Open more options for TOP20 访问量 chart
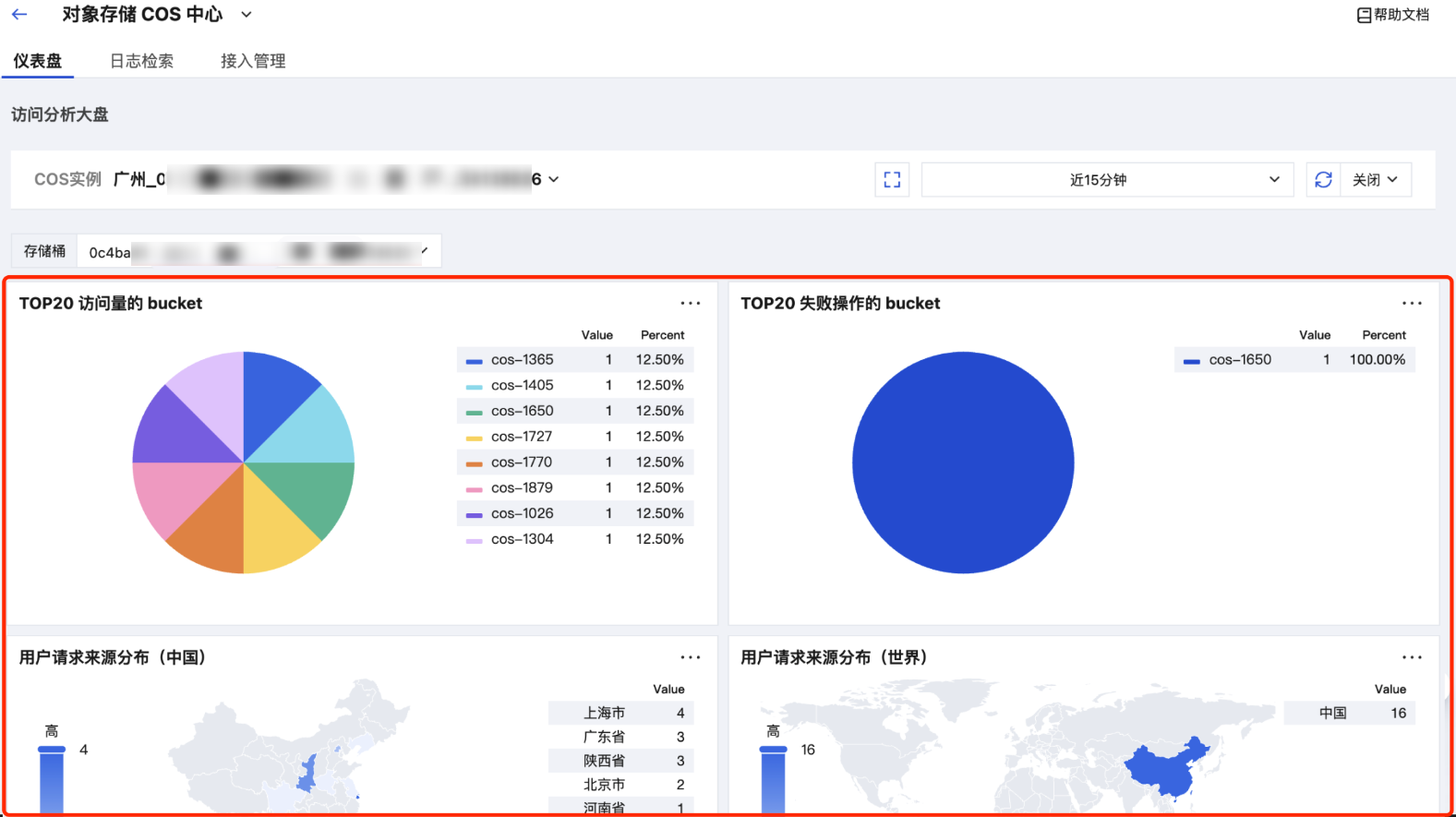 coord(690,304)
